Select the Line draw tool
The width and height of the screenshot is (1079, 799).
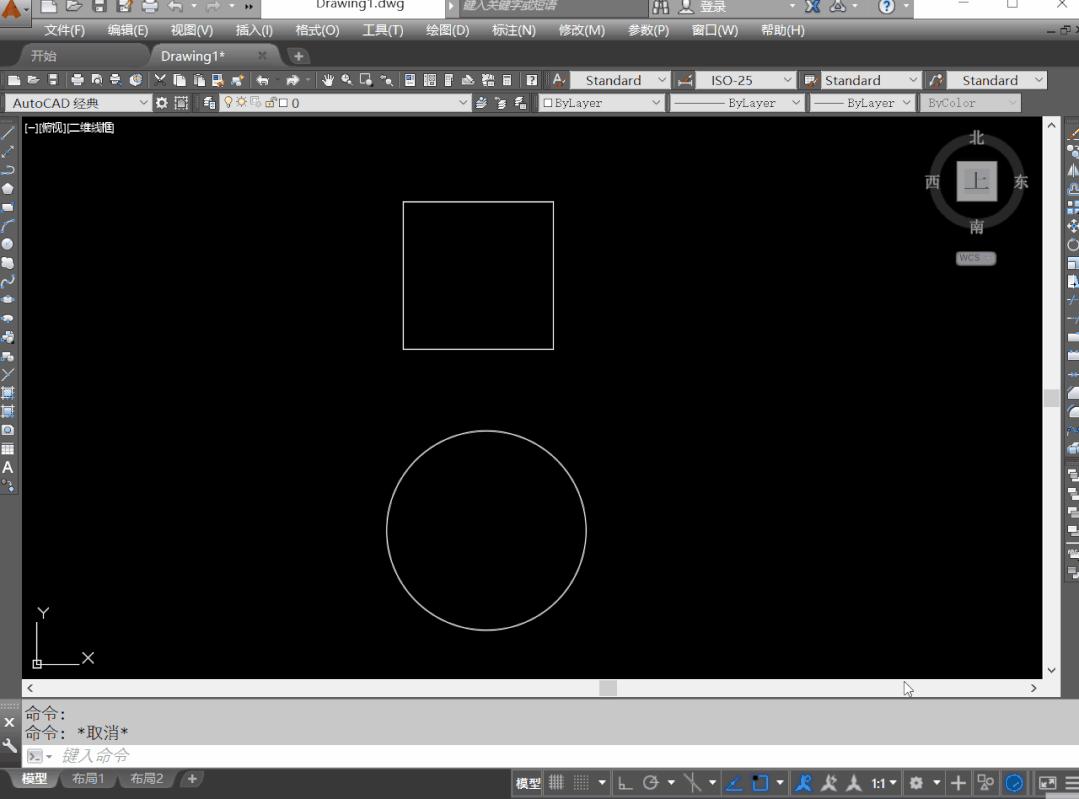pos(8,133)
